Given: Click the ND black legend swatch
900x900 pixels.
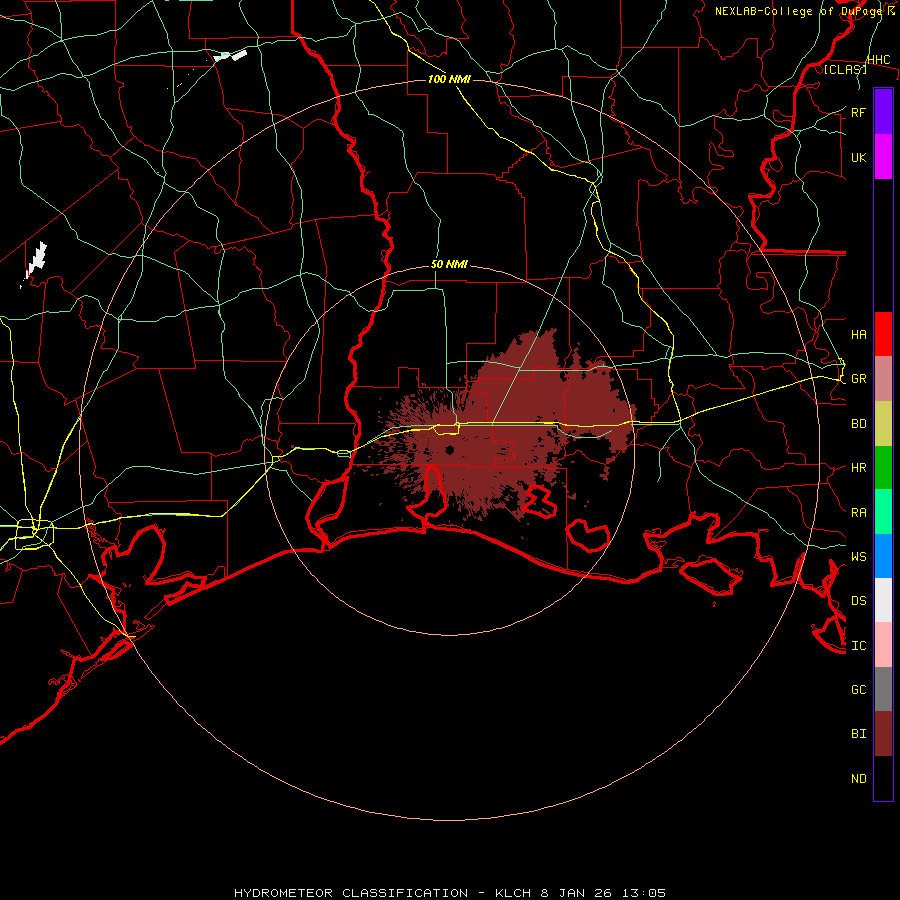Looking at the screenshot, I should (883, 778).
